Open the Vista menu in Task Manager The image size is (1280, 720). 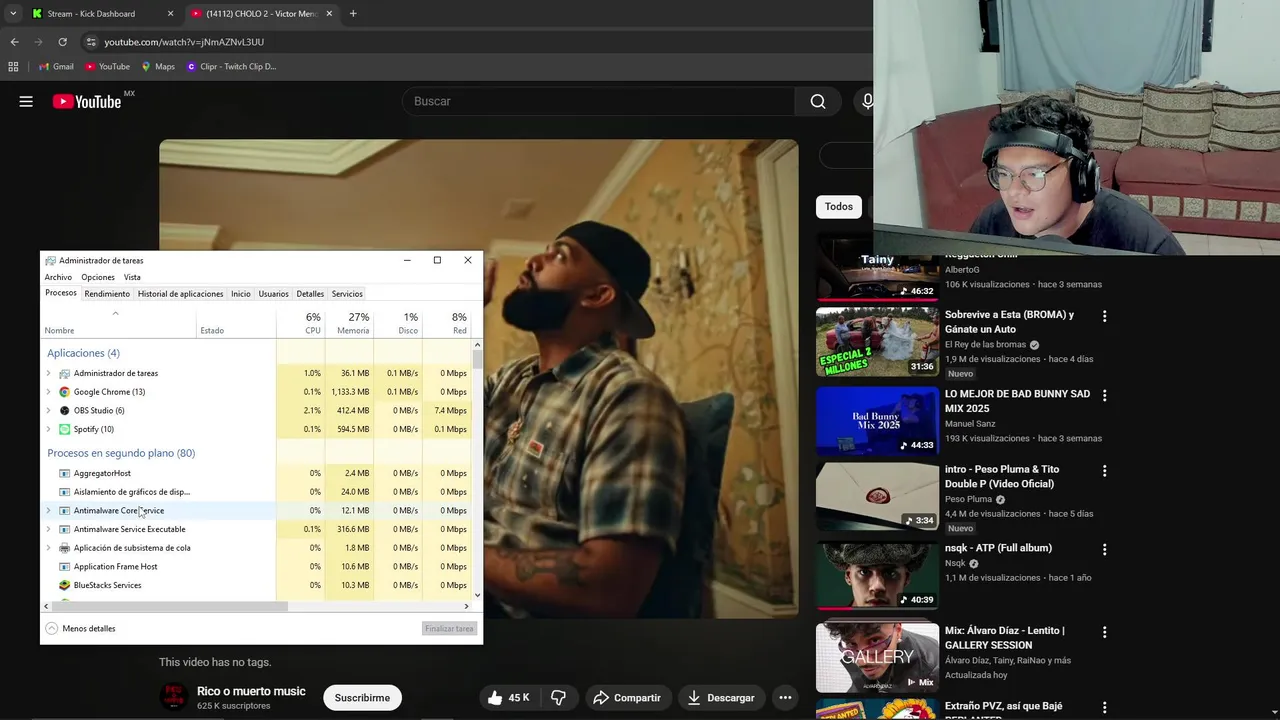[x=132, y=277]
